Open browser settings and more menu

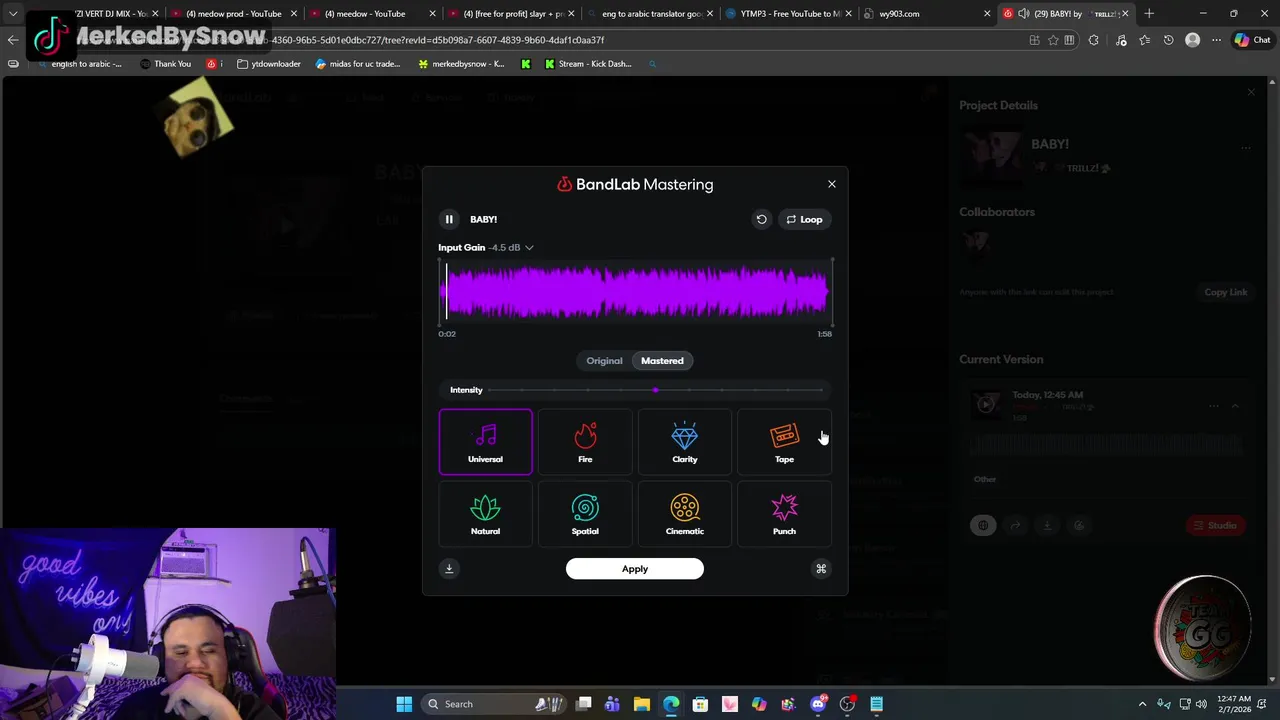(x=1216, y=40)
